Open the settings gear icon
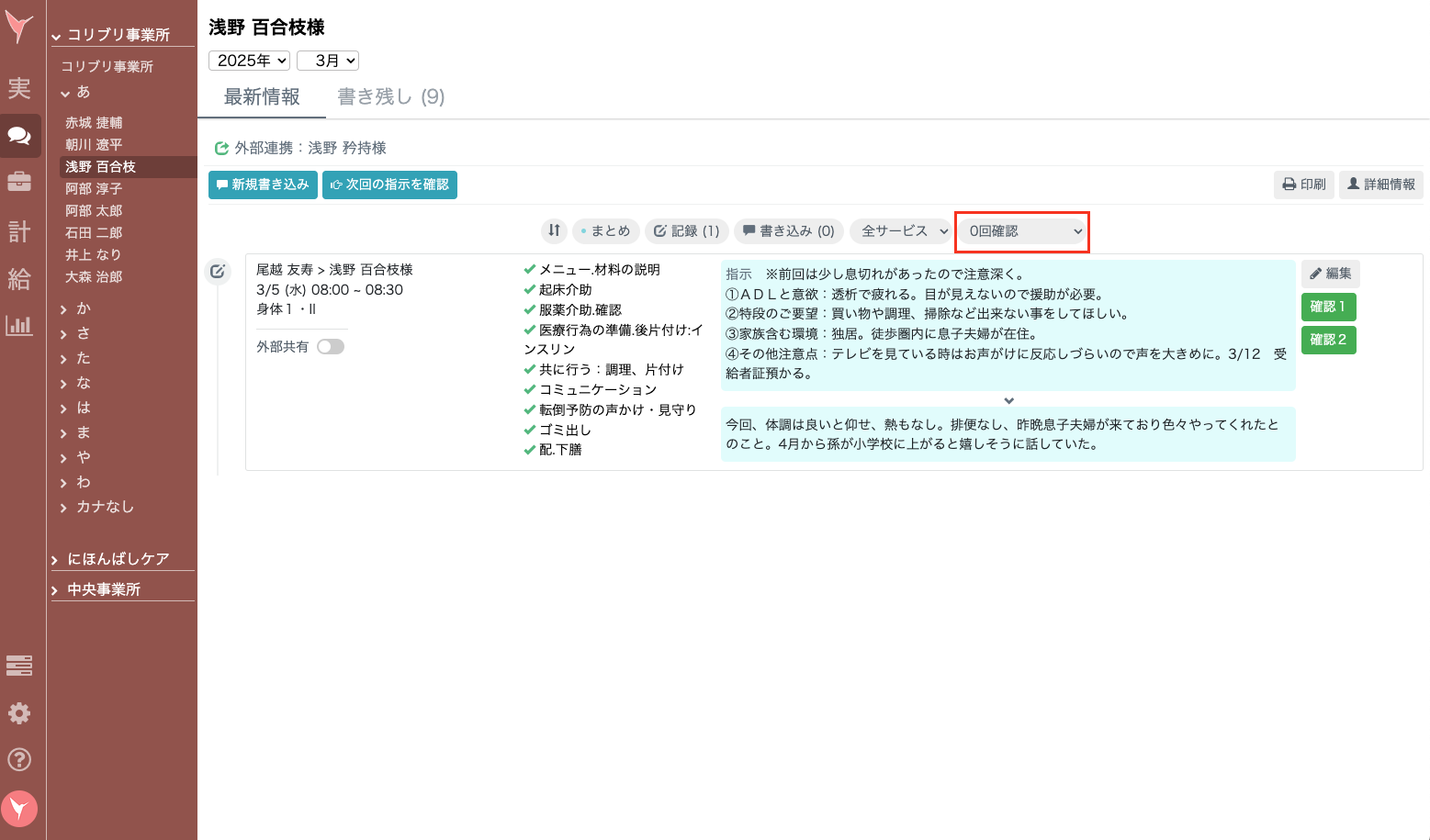The image size is (1430, 840). click(x=19, y=713)
